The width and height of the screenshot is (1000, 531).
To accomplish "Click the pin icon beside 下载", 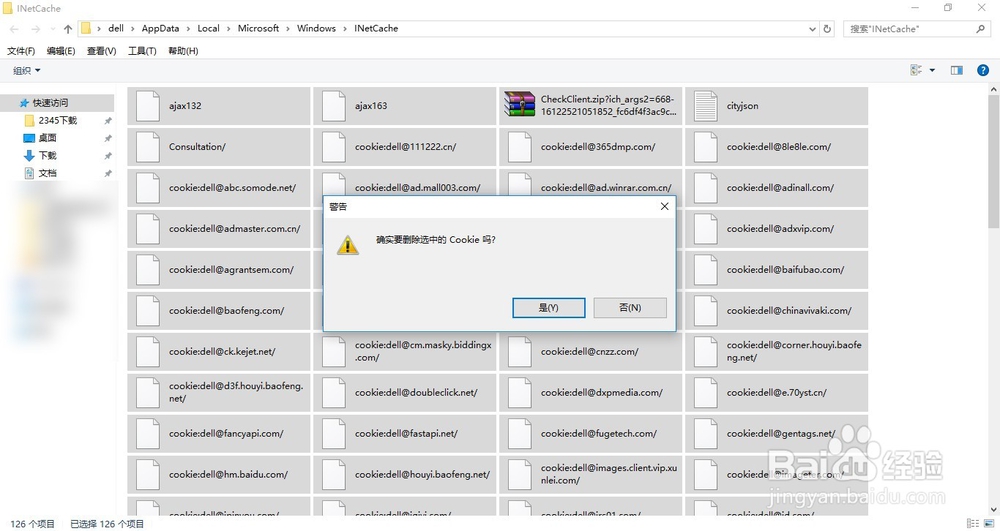I will [108, 156].
